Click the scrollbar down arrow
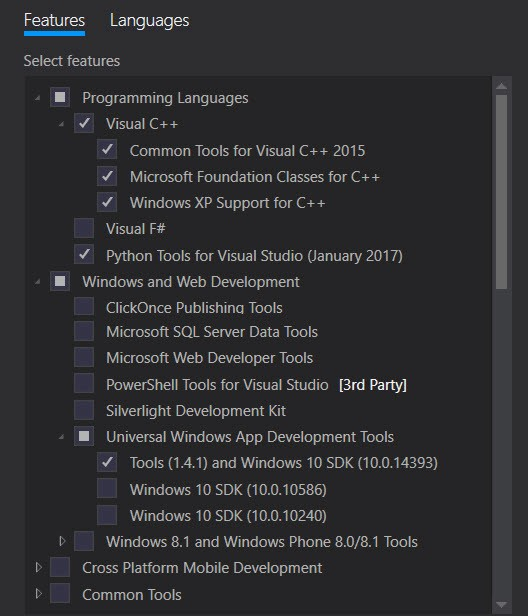 pos(501,605)
